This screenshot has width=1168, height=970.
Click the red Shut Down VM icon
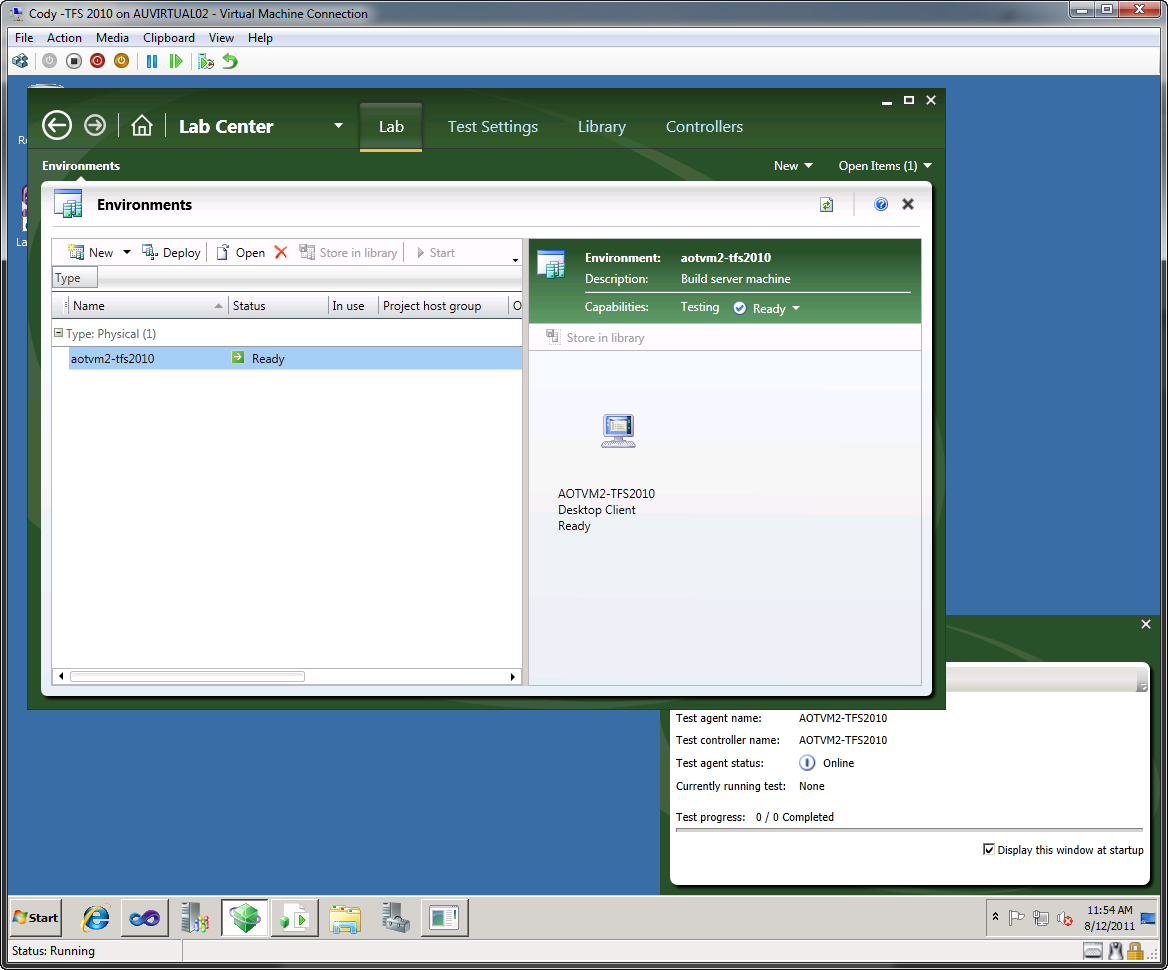98,61
